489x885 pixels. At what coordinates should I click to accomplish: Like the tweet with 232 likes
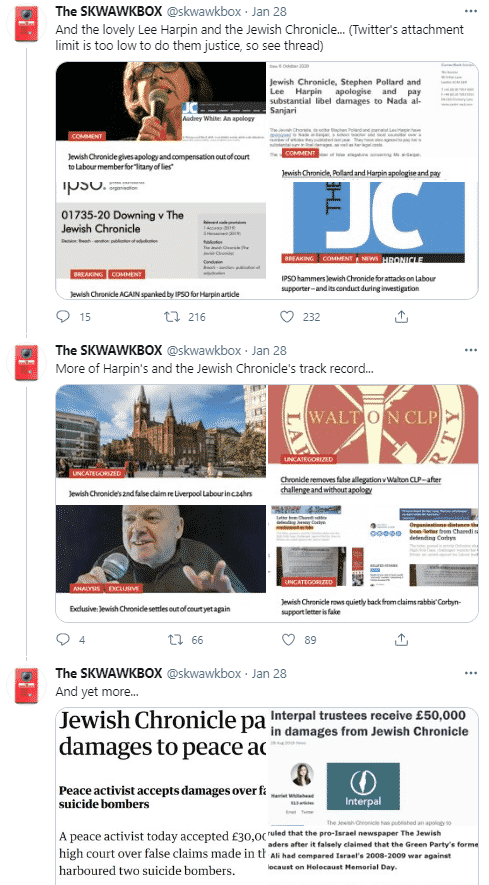coord(287,317)
